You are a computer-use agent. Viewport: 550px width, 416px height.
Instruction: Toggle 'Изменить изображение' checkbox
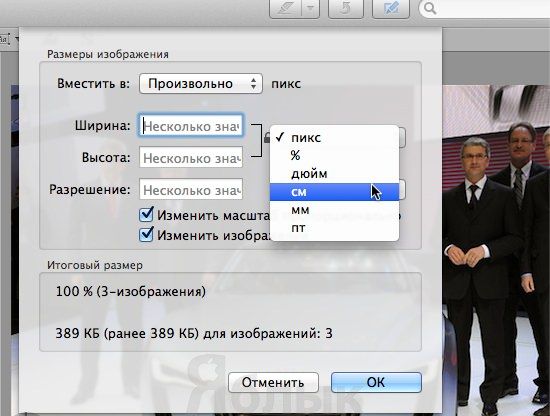click(146, 234)
